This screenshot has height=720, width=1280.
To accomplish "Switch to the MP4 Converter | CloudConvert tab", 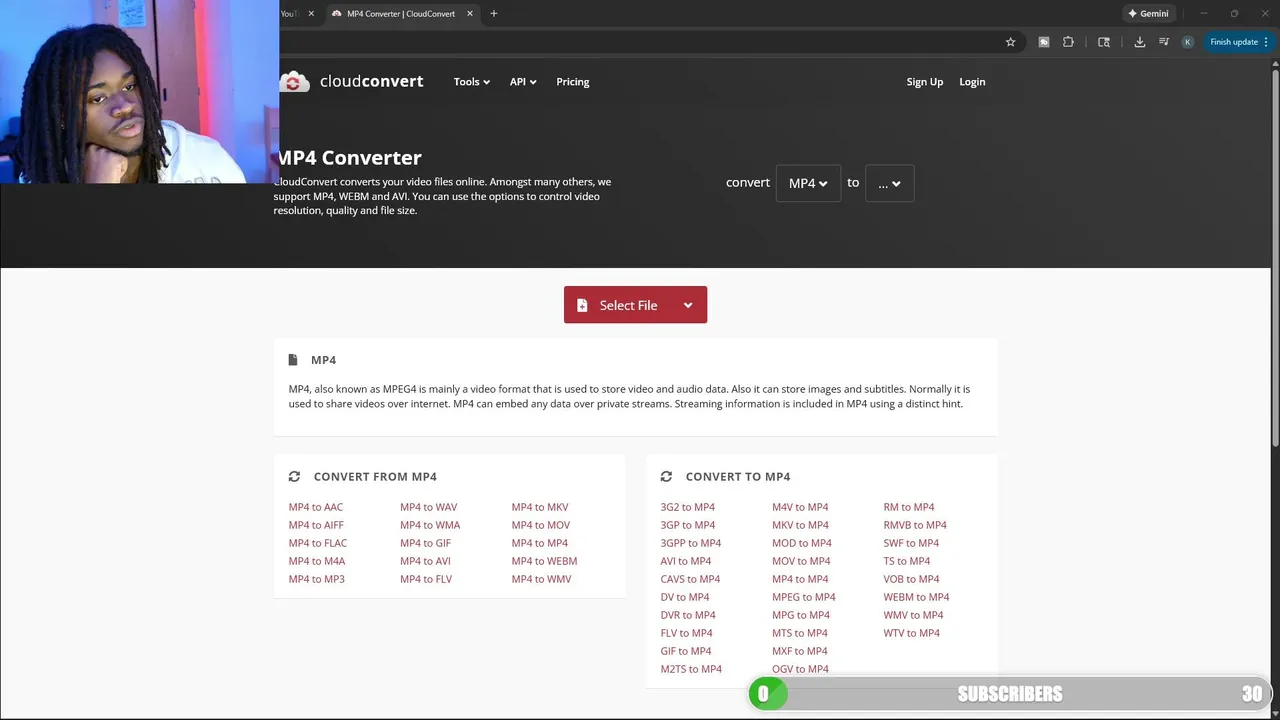I will (400, 14).
